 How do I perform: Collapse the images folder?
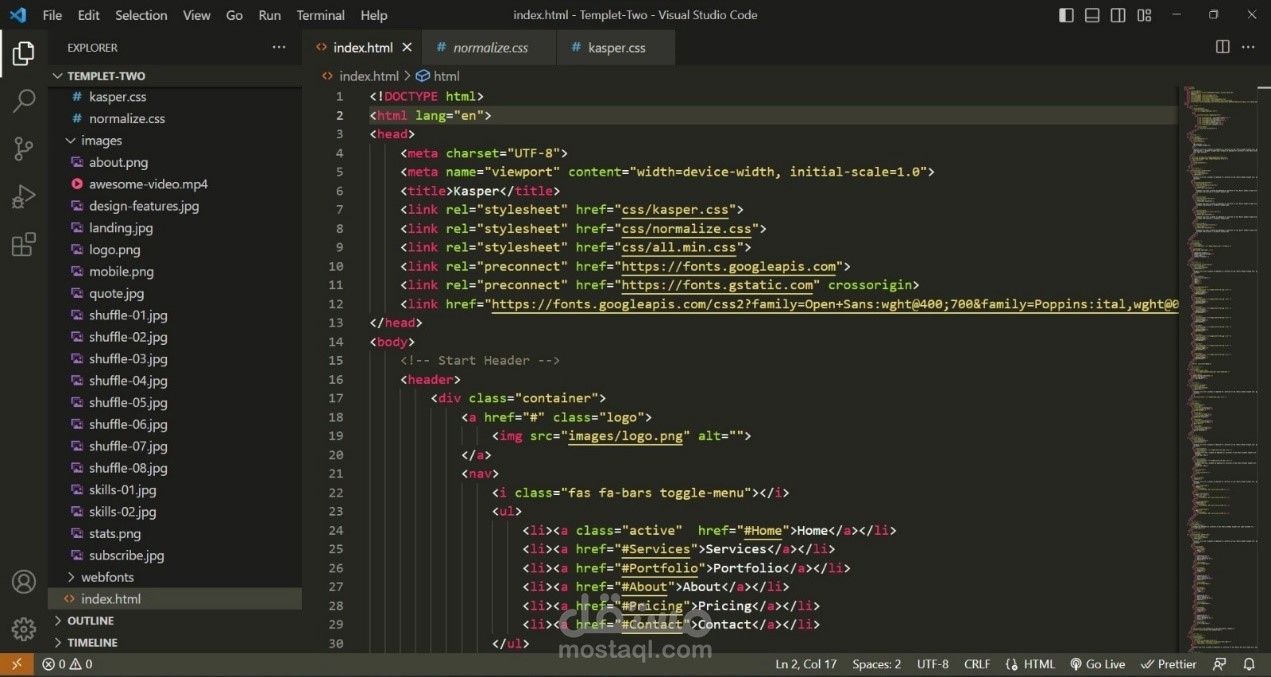click(175, 141)
